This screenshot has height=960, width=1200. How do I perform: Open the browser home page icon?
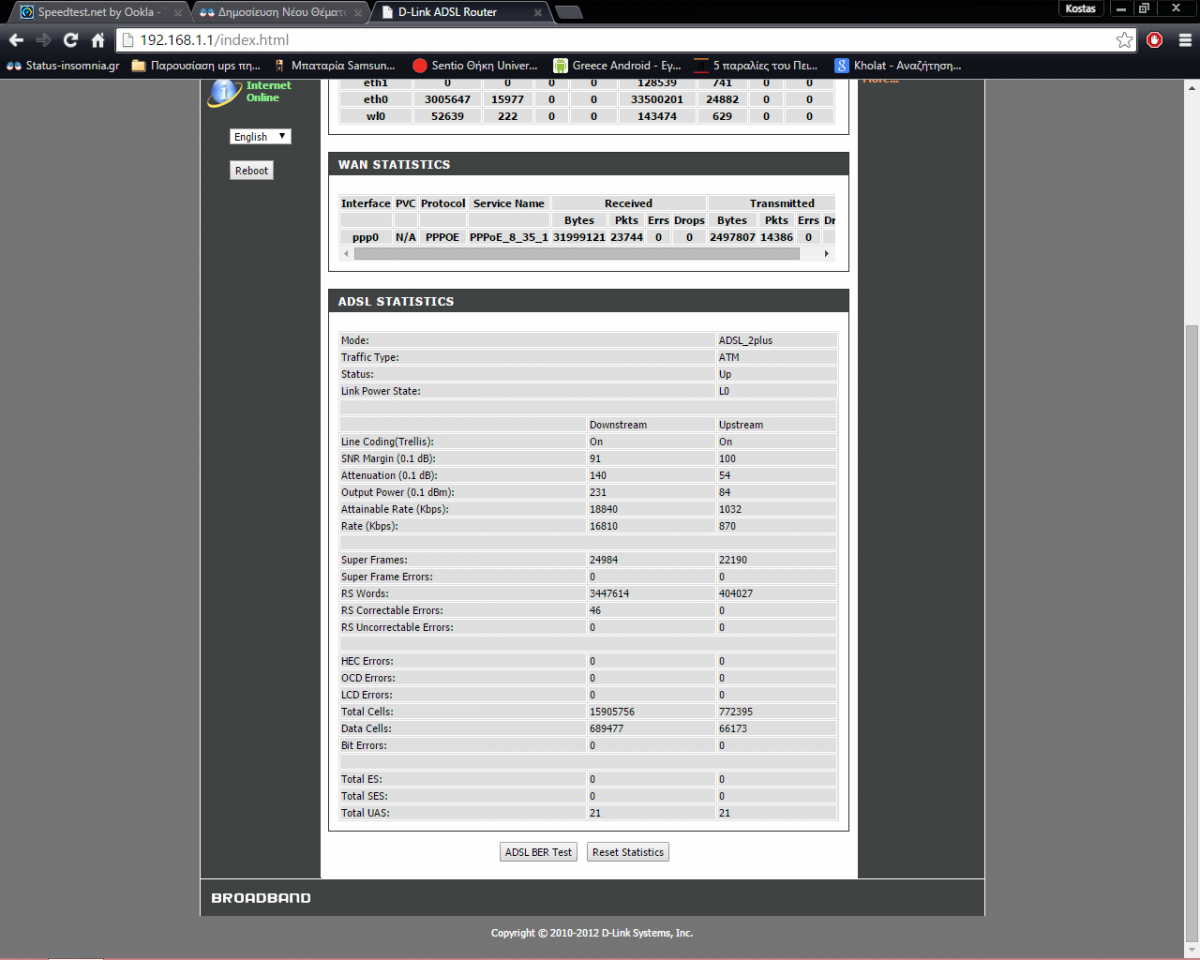(97, 40)
